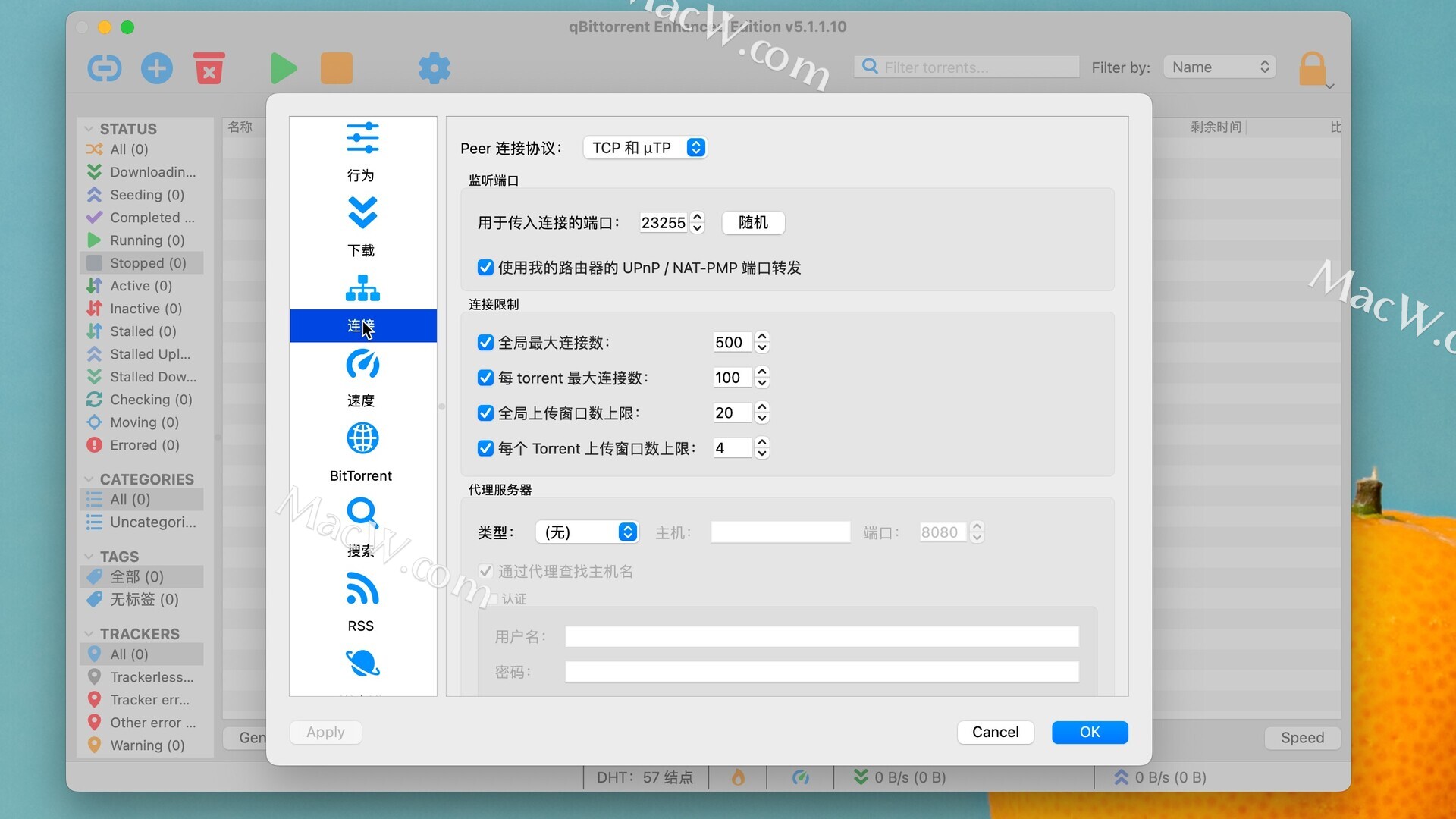This screenshot has height=819, width=1456.
Task: Open Peer 连接协议 TCP 和 μTP dropdown
Action: pos(645,148)
